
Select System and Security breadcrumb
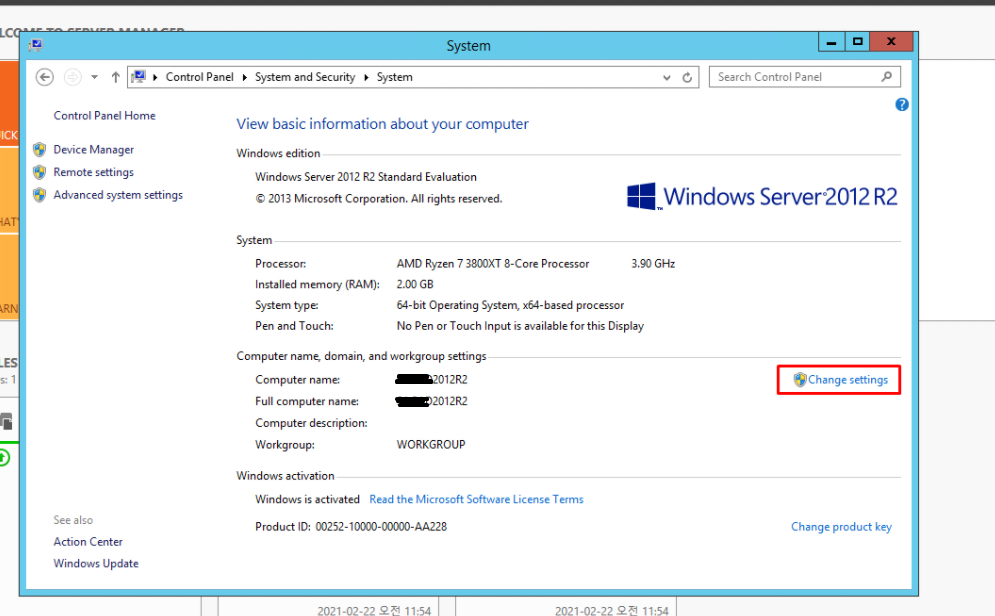tap(305, 77)
